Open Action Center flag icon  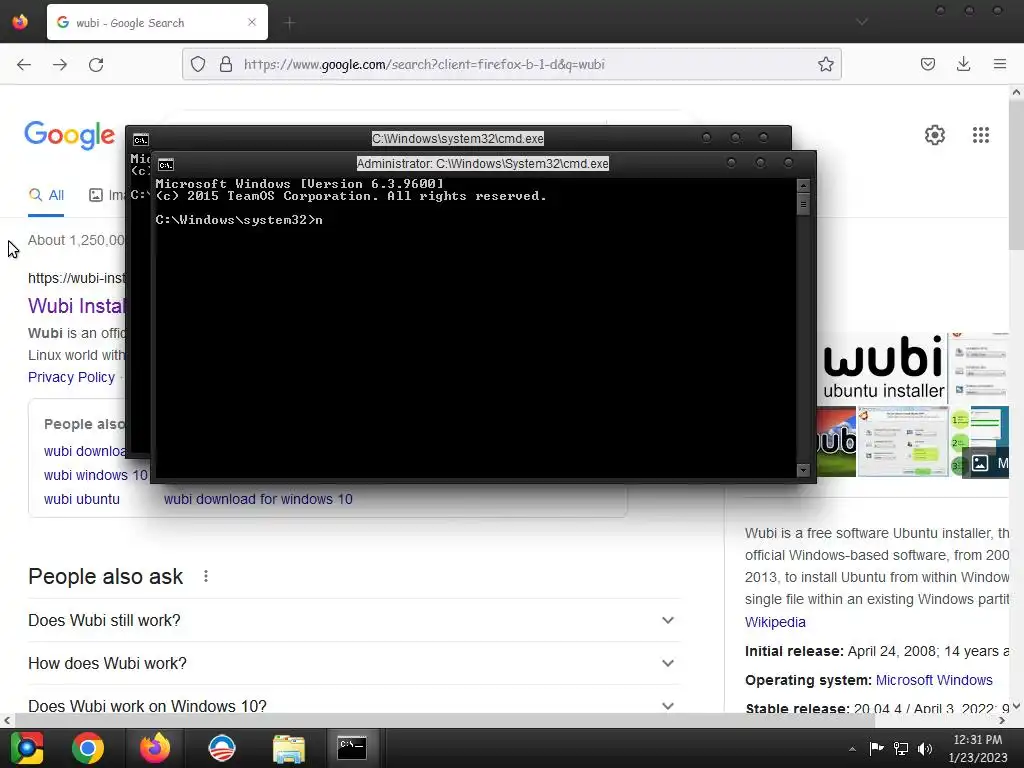tap(876, 748)
